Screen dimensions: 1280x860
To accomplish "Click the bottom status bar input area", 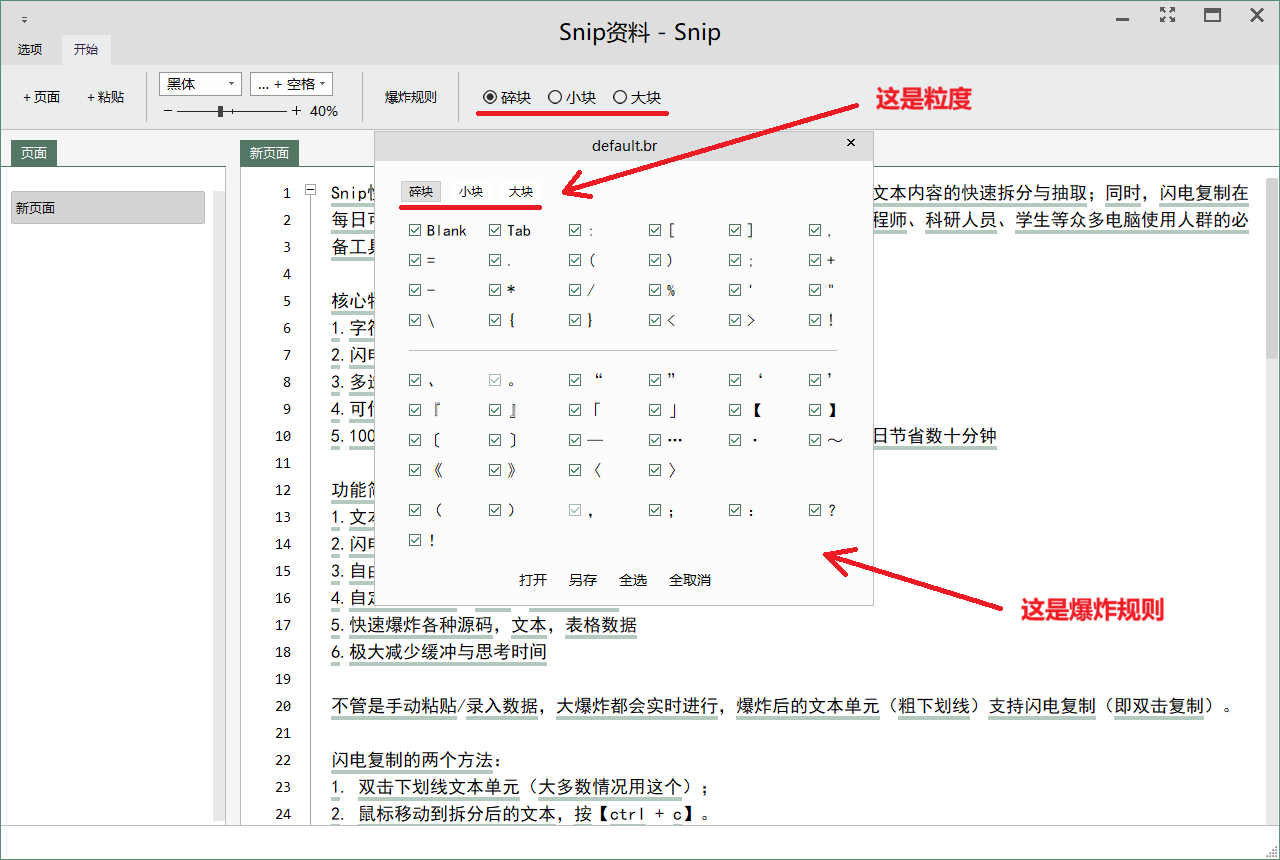I will pos(640,842).
